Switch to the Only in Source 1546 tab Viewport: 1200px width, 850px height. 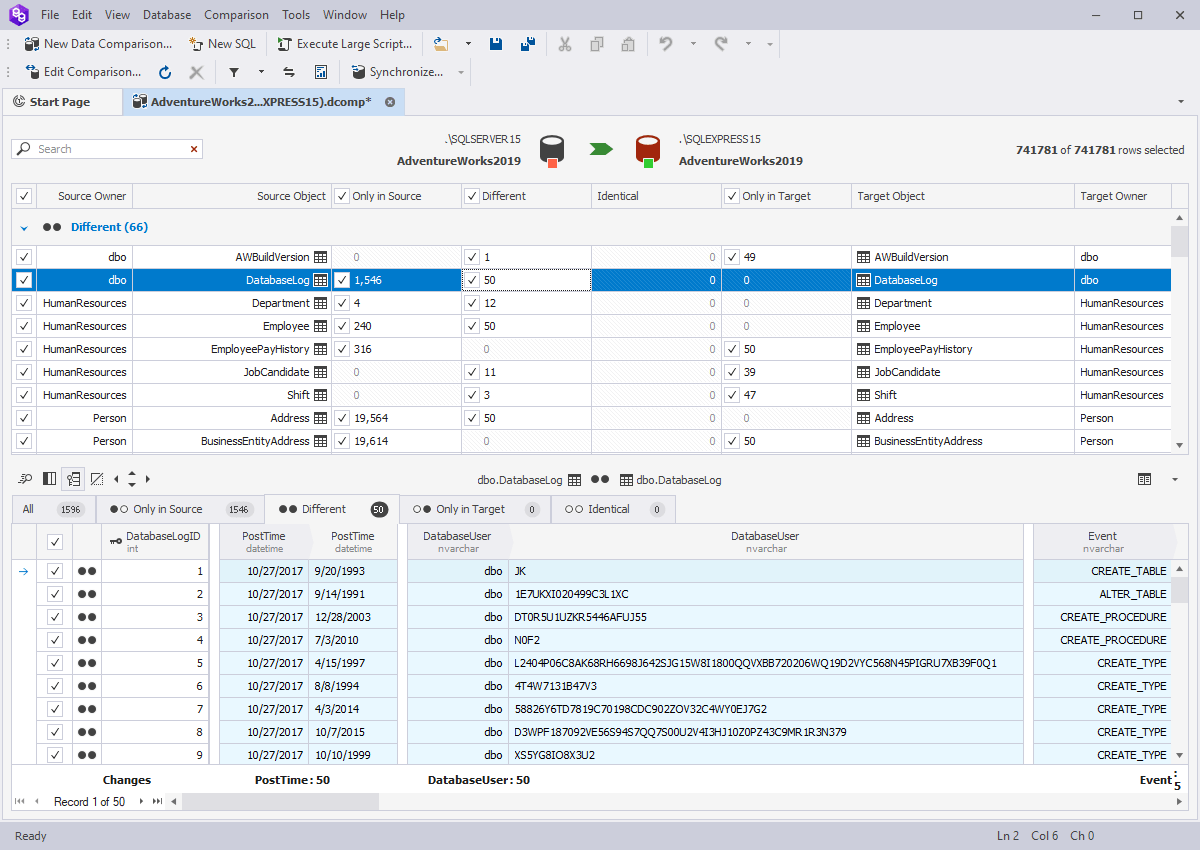tap(180, 509)
